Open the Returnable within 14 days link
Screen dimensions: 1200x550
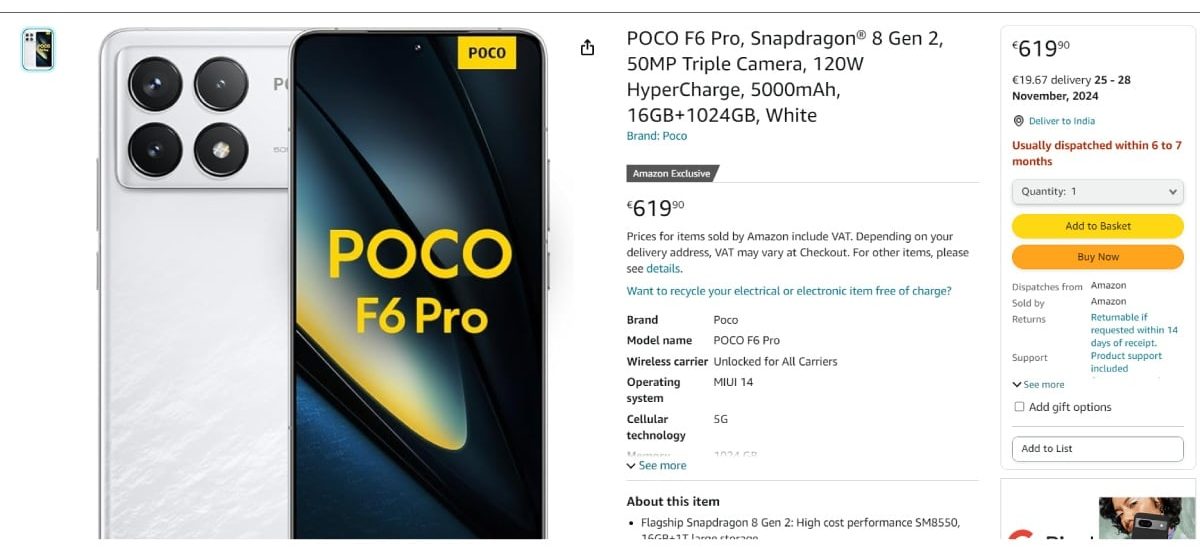(1133, 330)
